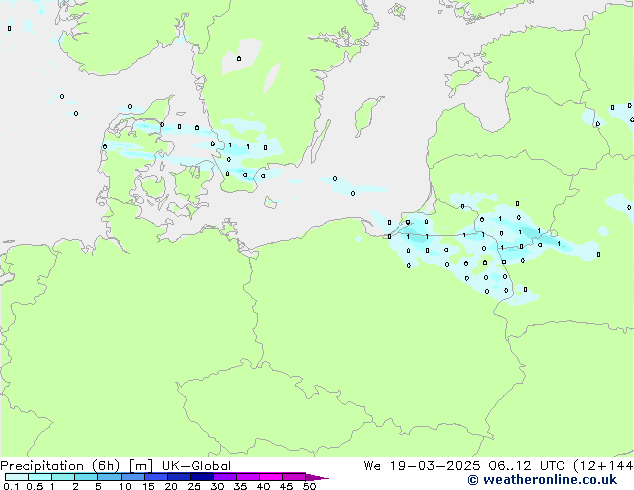Click the 'Precipitation (6h)' title text
The width and height of the screenshot is (634, 490).
coord(60,466)
